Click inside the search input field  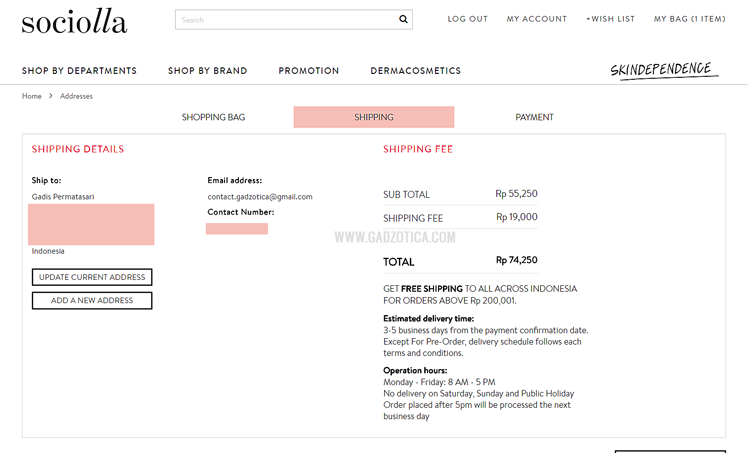[x=285, y=19]
